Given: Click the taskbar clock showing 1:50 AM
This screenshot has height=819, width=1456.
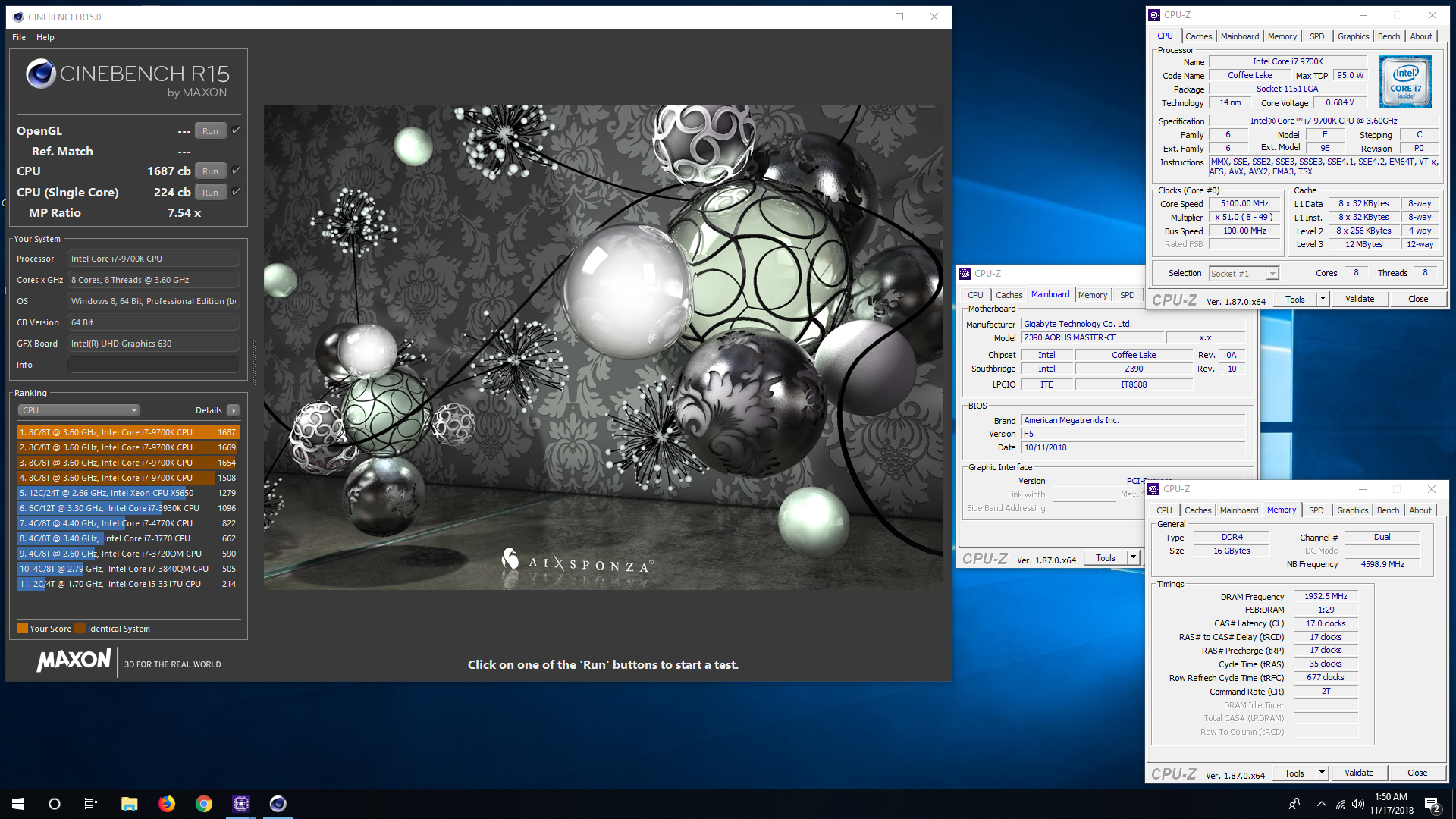Looking at the screenshot, I should (x=1392, y=804).
